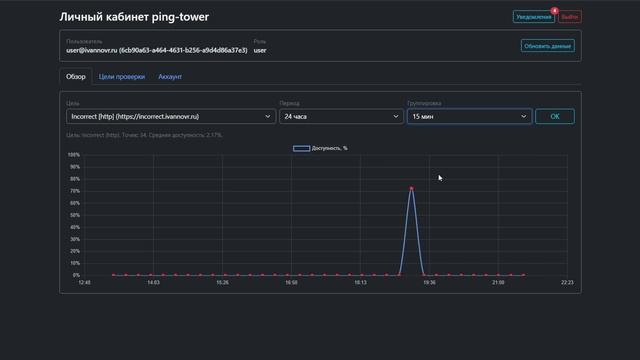
Task: Click the 19:36 time axis label
Action: [429, 282]
